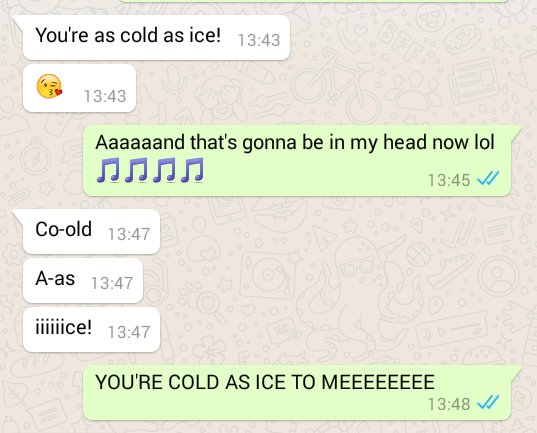Click the 13:47 time next to "A-as"

click(x=112, y=283)
